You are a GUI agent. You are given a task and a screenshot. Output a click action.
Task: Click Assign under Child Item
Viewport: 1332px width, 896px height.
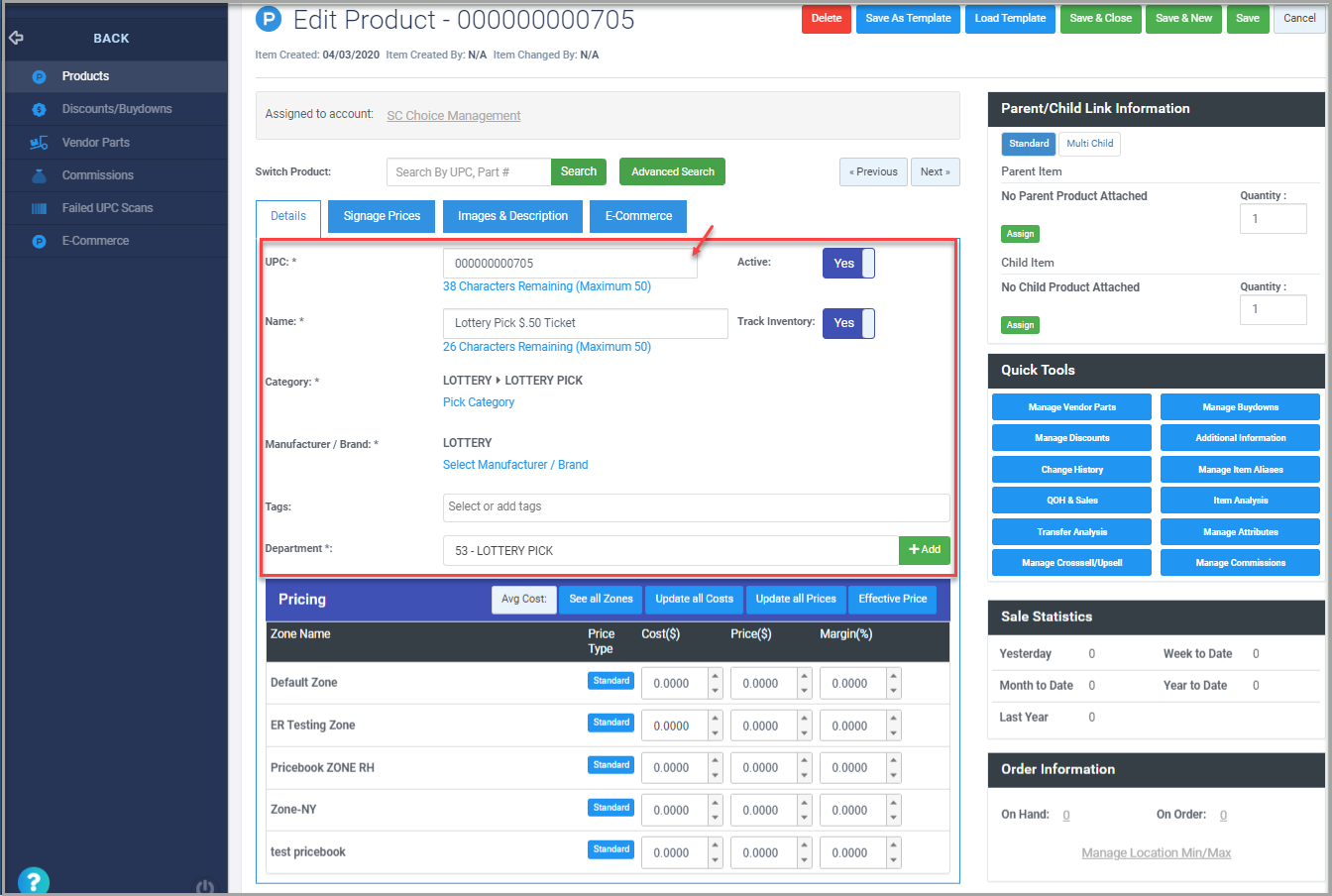pyautogui.click(x=1021, y=325)
